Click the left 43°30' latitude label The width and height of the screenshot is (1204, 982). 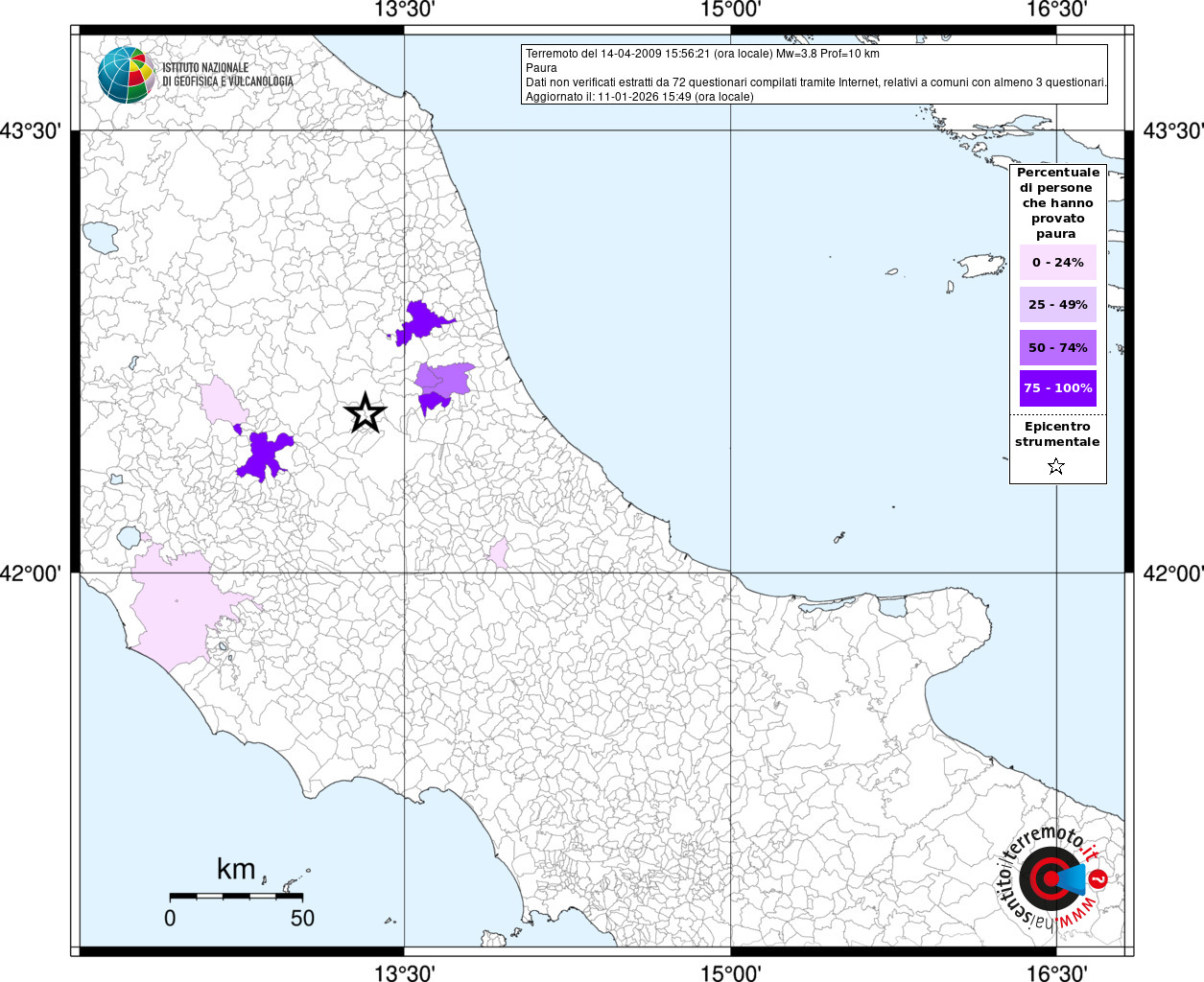pos(31,130)
